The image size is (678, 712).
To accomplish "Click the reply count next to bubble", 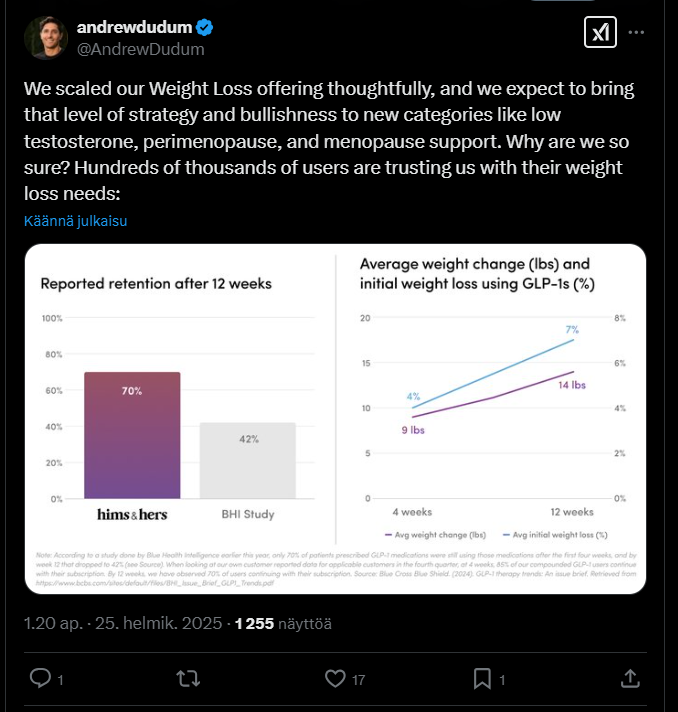I will [x=60, y=680].
